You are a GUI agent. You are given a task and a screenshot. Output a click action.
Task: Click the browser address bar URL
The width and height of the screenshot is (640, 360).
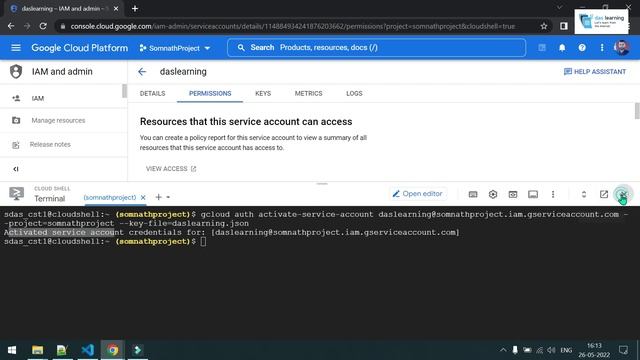point(293,26)
